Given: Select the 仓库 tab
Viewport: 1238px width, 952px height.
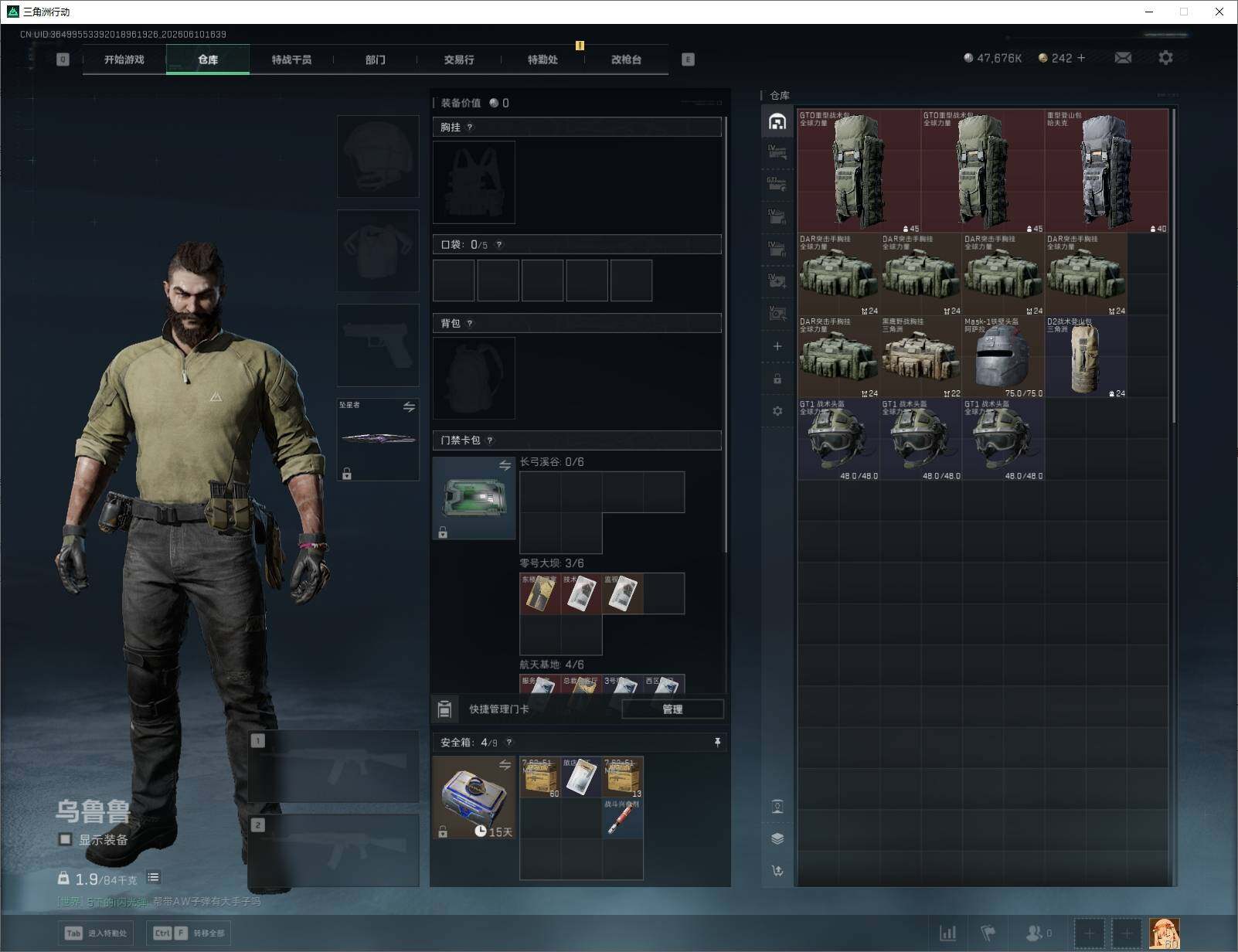Looking at the screenshot, I should pyautogui.click(x=208, y=59).
